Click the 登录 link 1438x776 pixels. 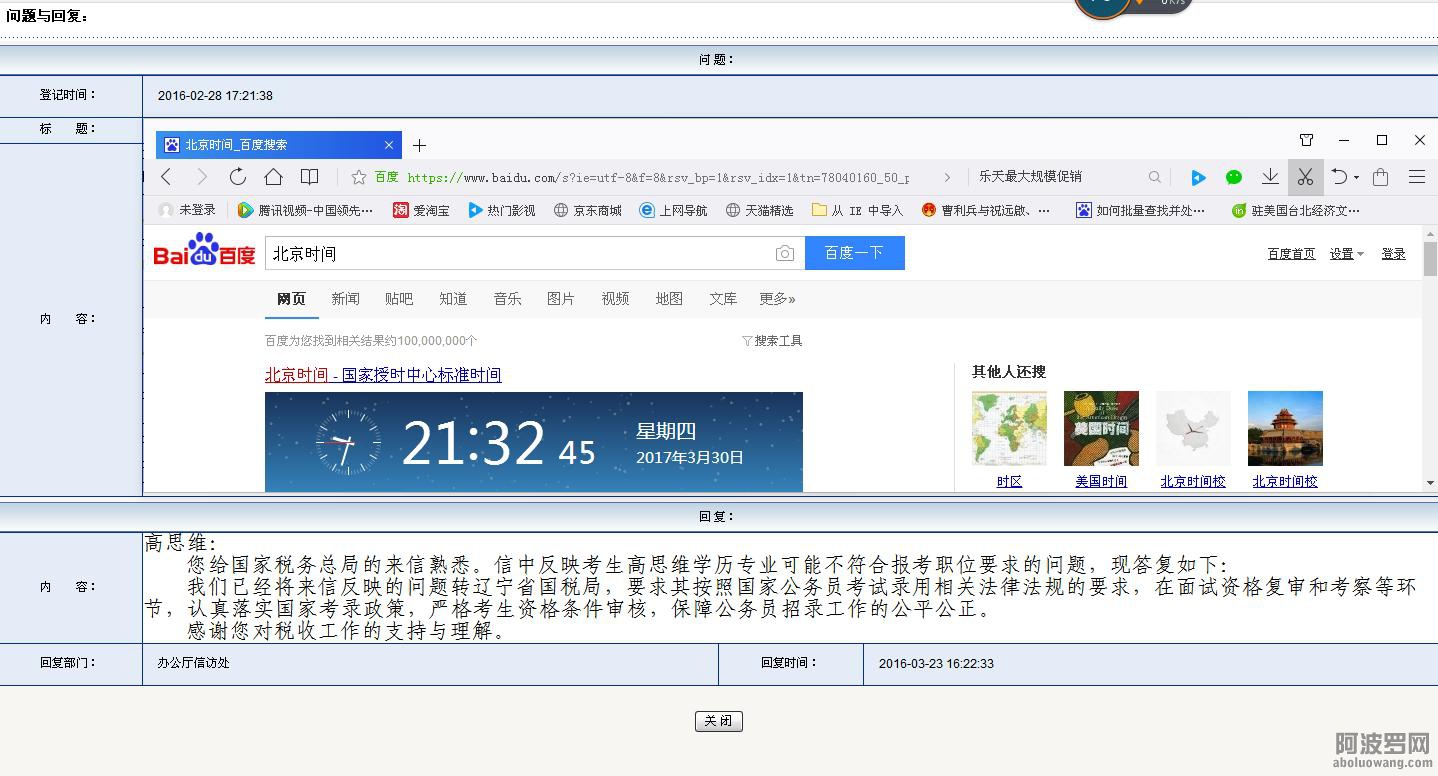tap(1394, 254)
